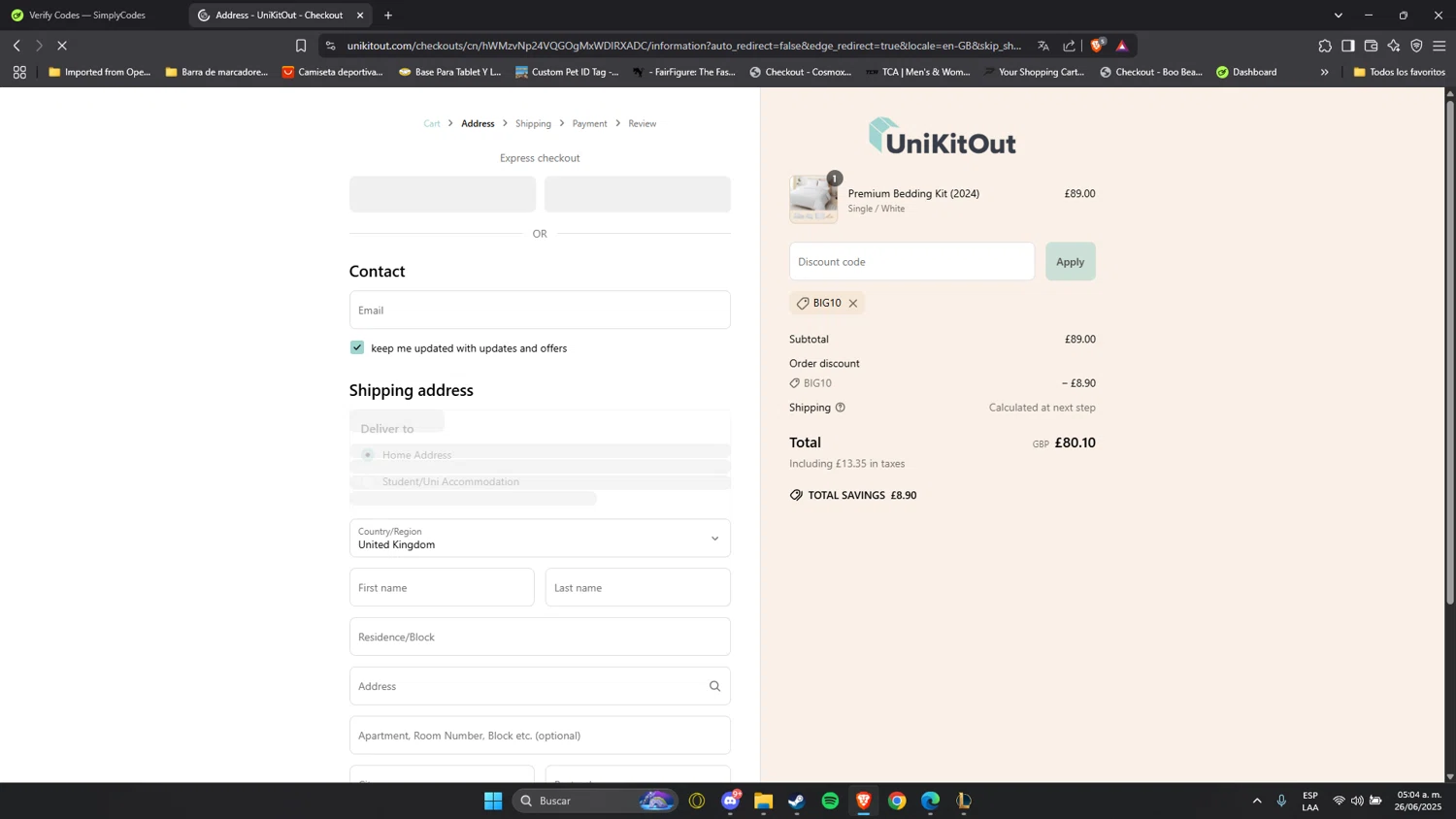Open the Dashboard bookmark
Screen dimensions: 1456x819
[x=1246, y=72]
